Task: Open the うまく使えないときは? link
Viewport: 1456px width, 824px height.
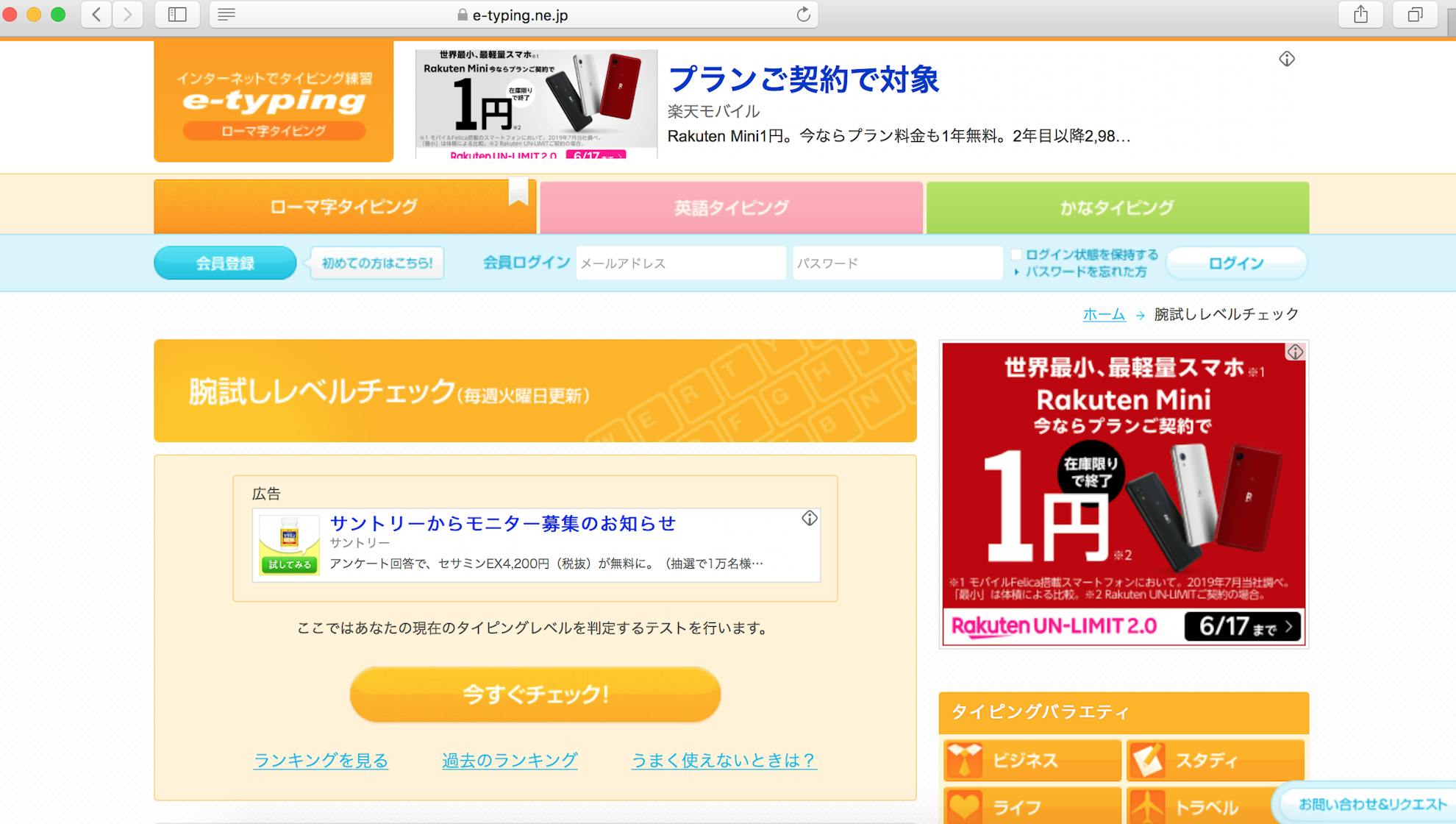Action: [724, 760]
